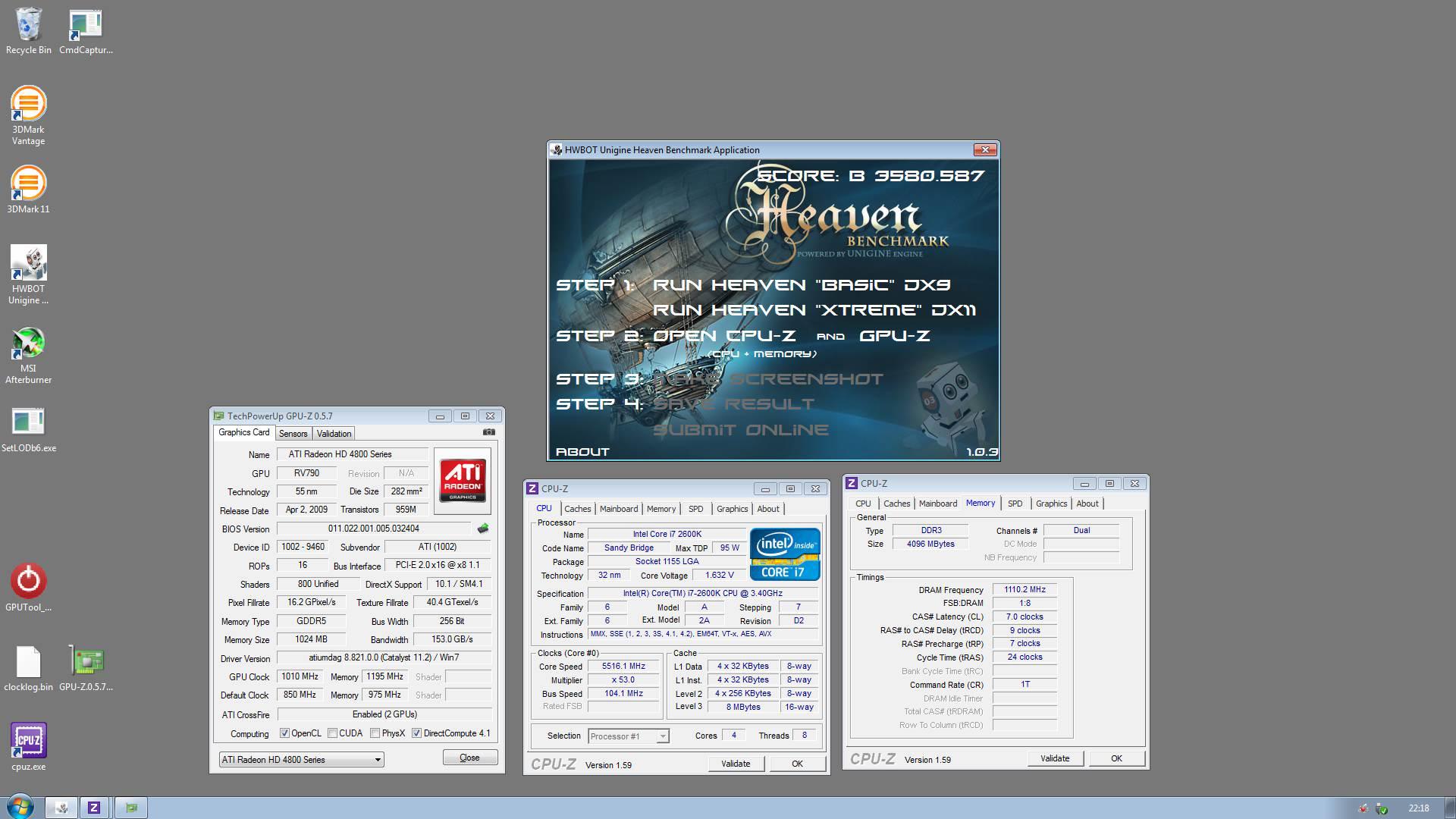
Task: Toggle the DirectCompute 4.1 checkbox
Action: pyautogui.click(x=416, y=733)
